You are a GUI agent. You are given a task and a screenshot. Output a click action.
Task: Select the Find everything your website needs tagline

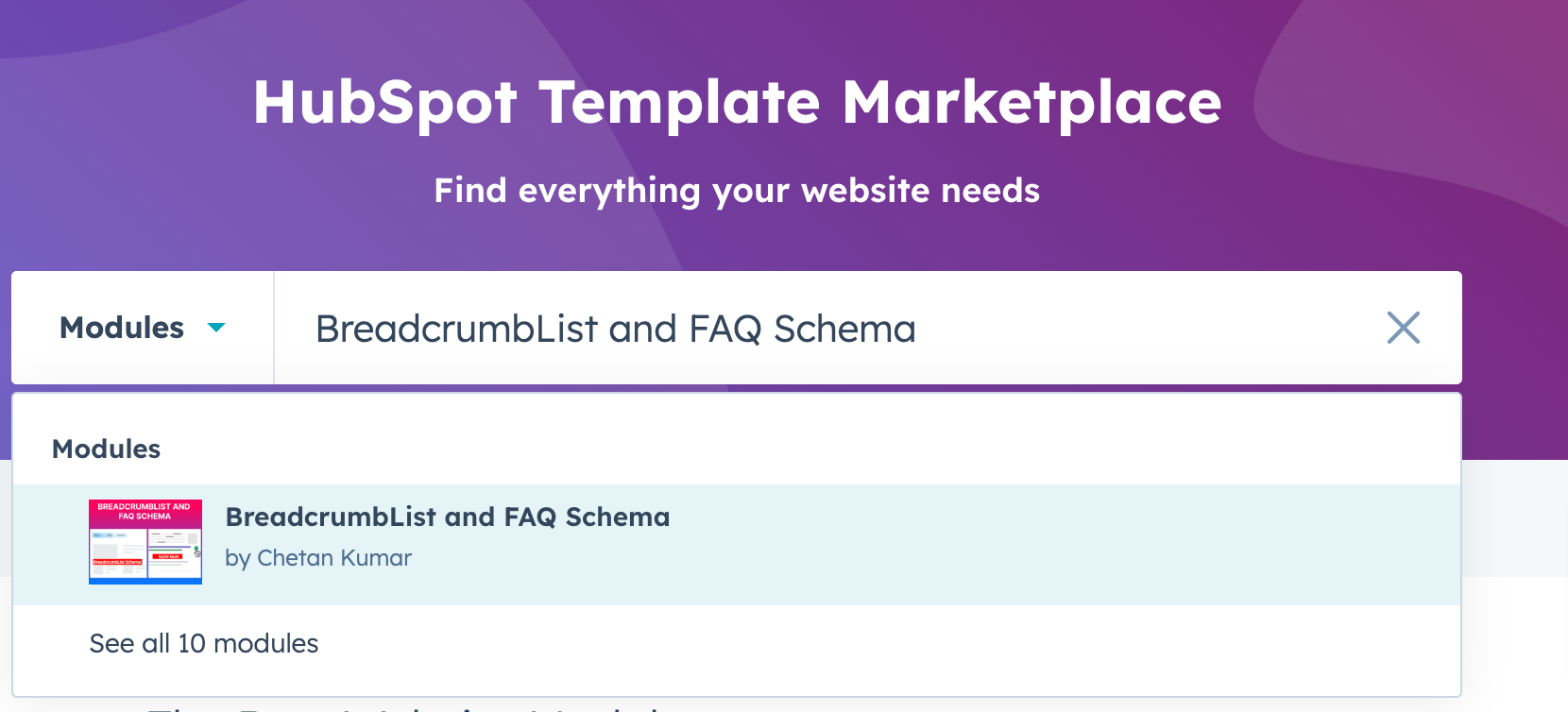pos(737,191)
